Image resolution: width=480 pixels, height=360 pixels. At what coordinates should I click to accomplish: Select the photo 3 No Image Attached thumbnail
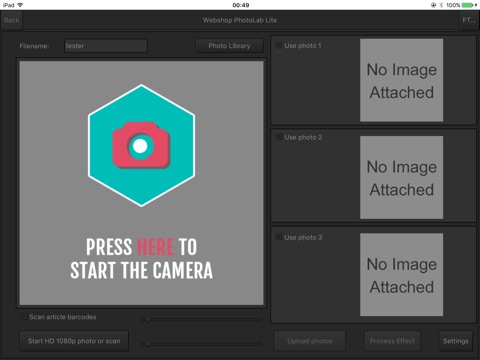click(x=402, y=275)
